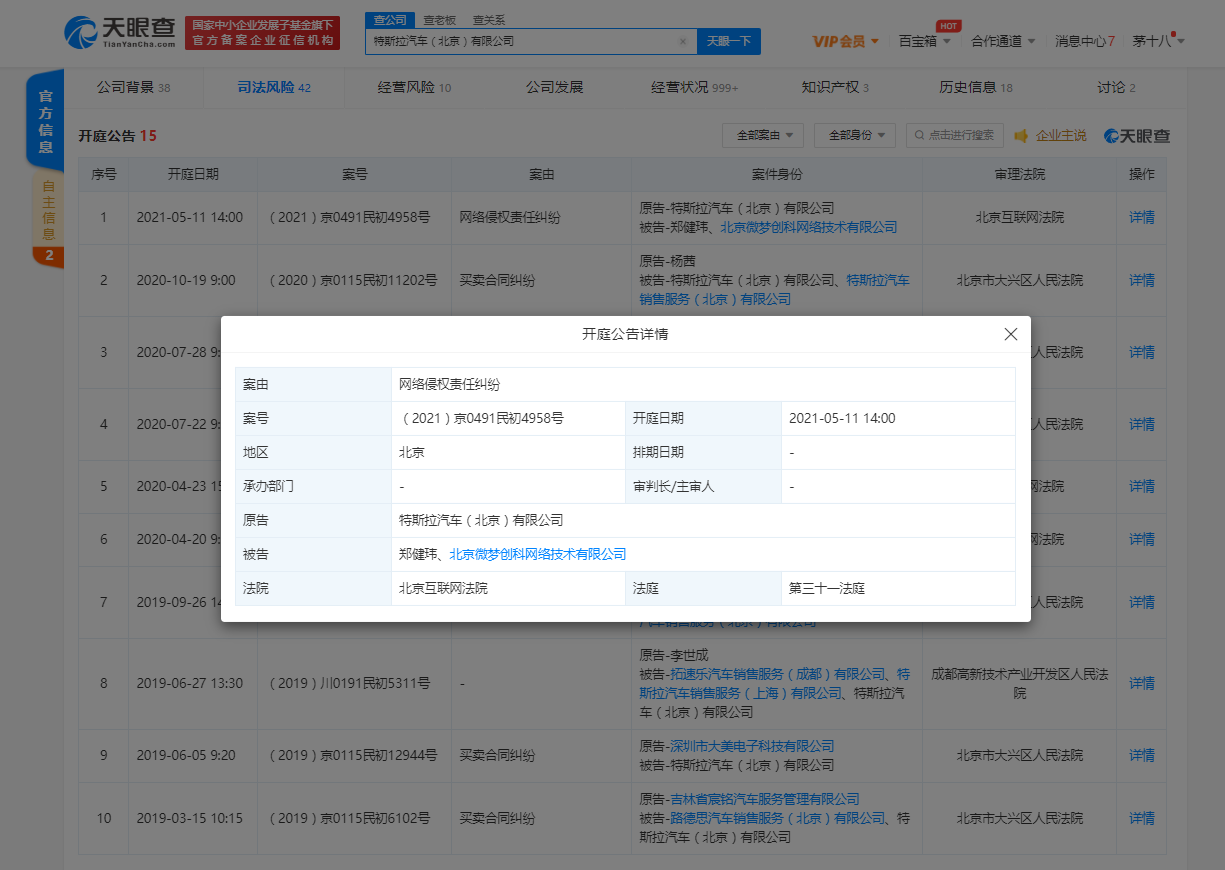Switch to the 经营风险 tab
This screenshot has height=870, width=1225.
[414, 87]
